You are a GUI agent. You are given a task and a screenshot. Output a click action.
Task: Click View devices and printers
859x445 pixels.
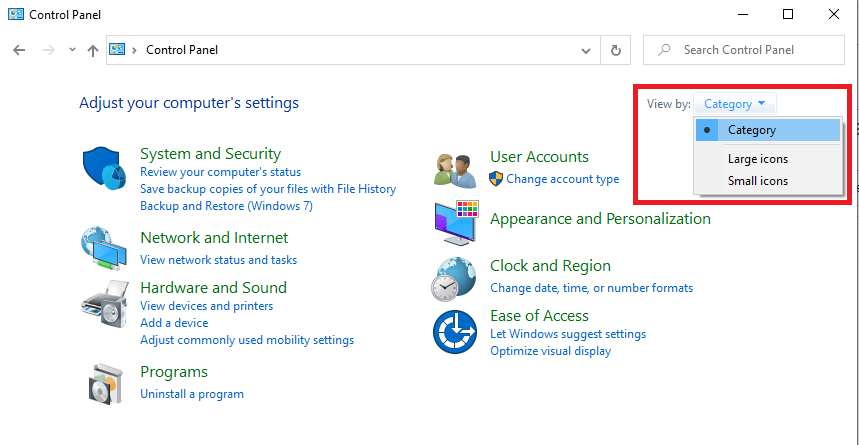(x=207, y=306)
